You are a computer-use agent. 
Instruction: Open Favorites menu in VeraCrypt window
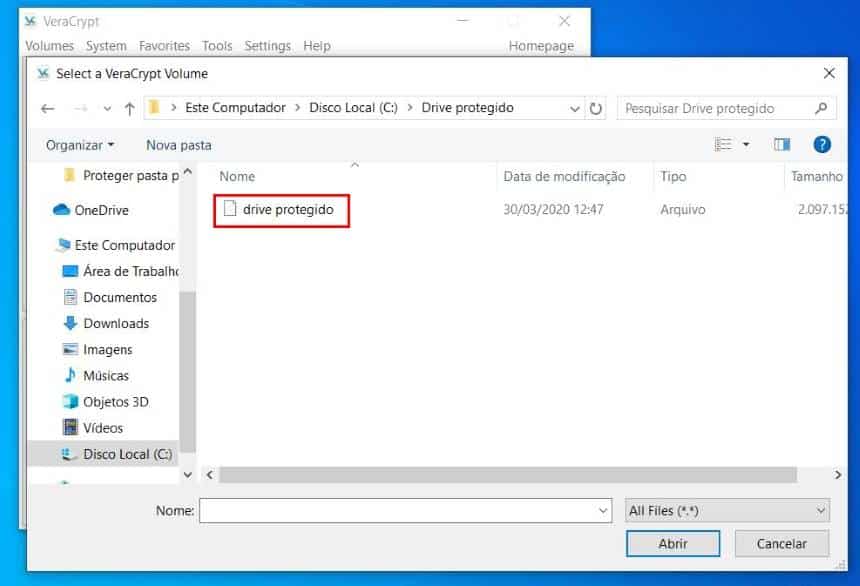[x=164, y=46]
